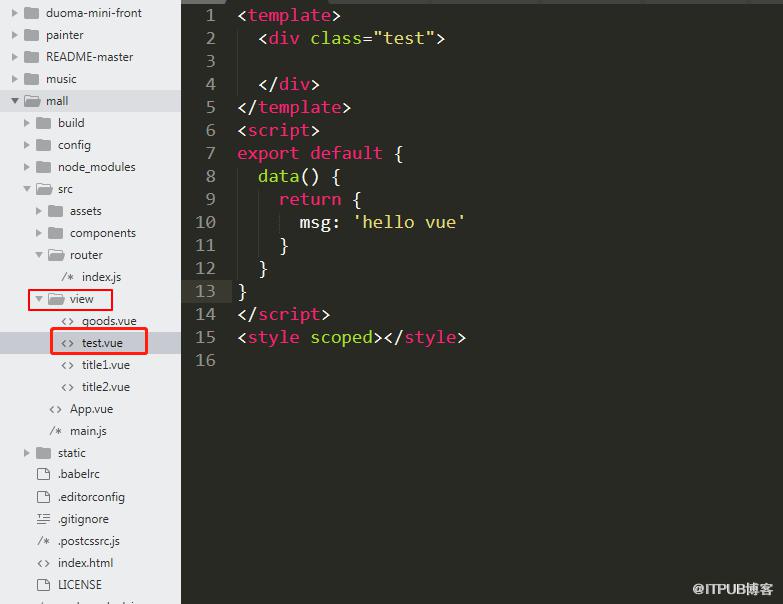The image size is (783, 604).
Task: Collapse the view folder arrow
Action: [x=39, y=299]
